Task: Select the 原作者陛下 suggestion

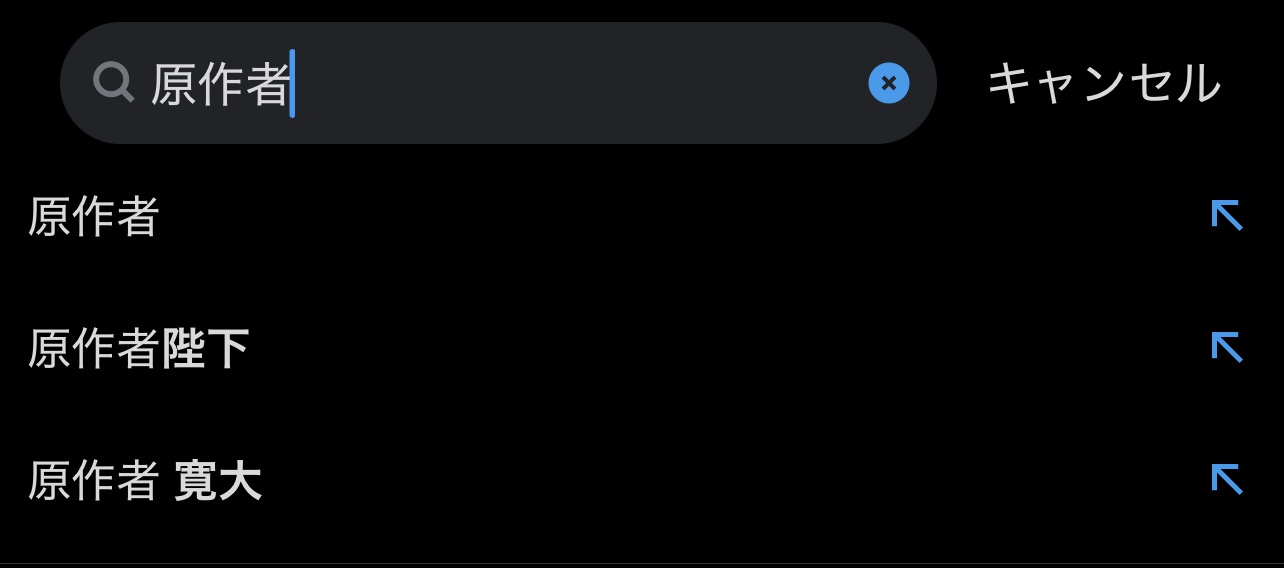Action: [x=138, y=349]
